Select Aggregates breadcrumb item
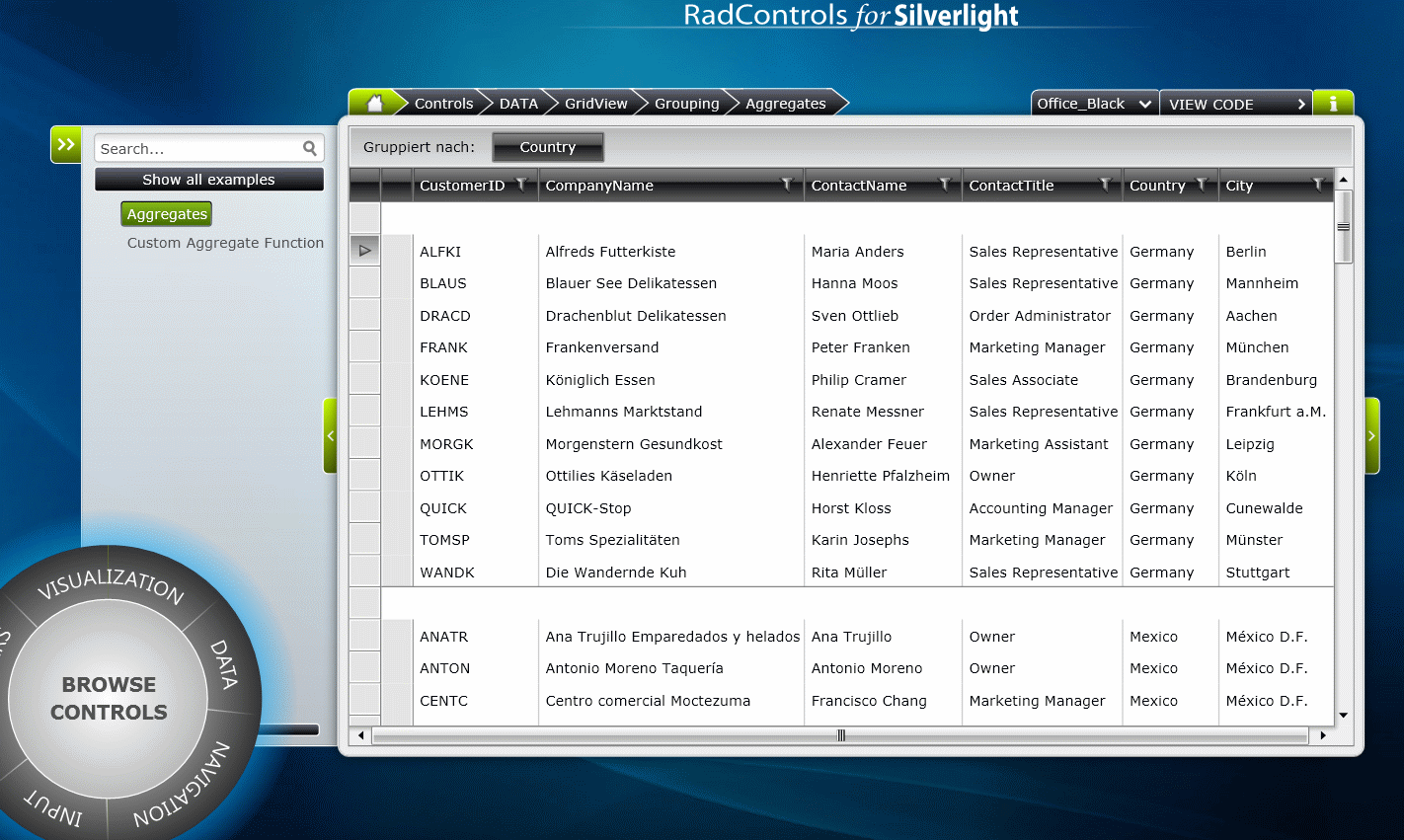Viewport: 1404px width, 840px height. point(786,104)
